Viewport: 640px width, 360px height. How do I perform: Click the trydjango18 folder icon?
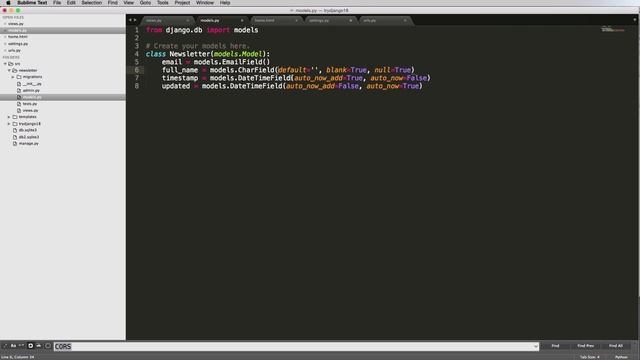[15, 124]
